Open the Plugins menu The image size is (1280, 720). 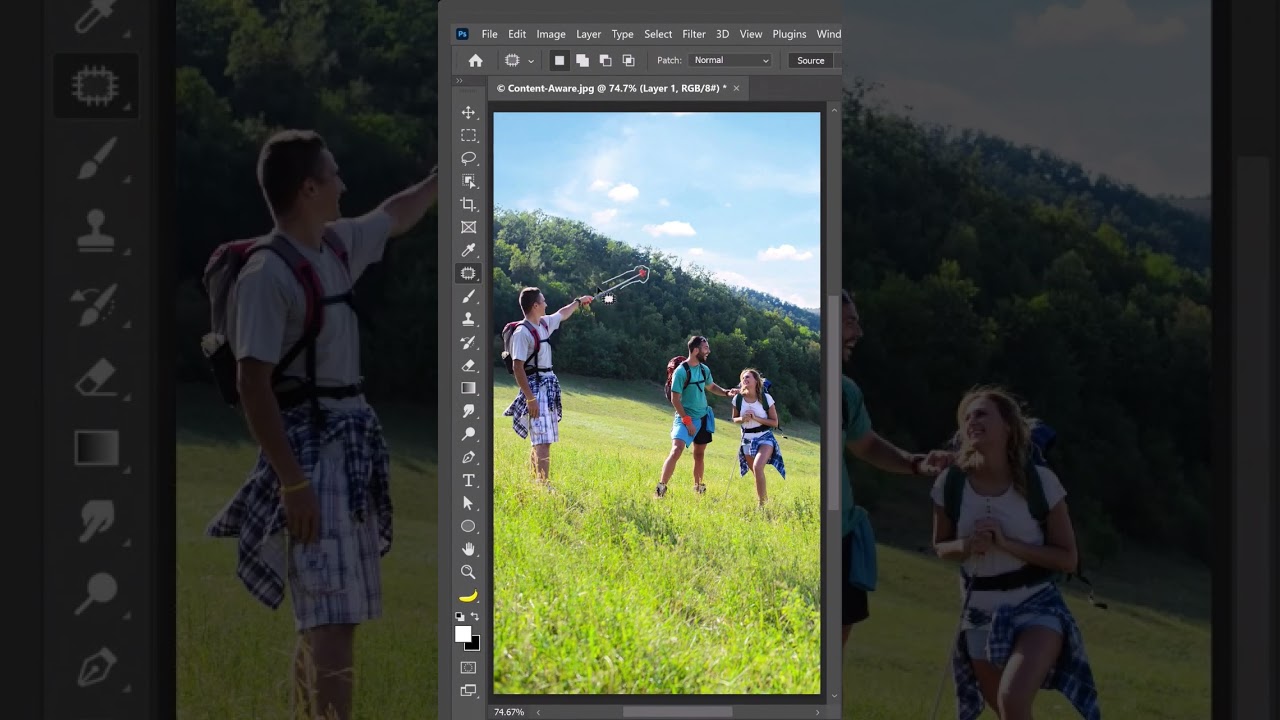(789, 34)
